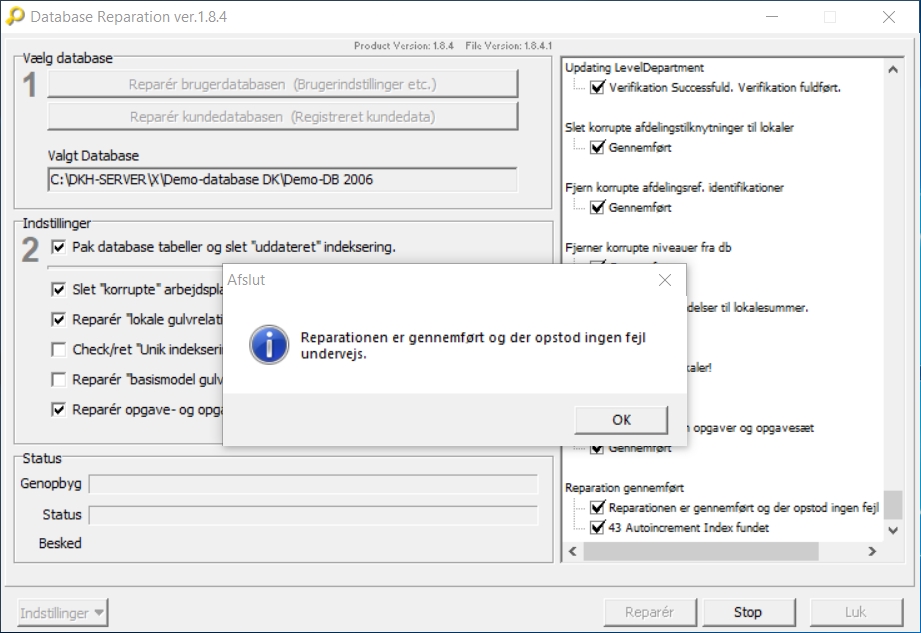Uncheck 'Slet korrupte arbejdsplaner' option

[x=59, y=290]
